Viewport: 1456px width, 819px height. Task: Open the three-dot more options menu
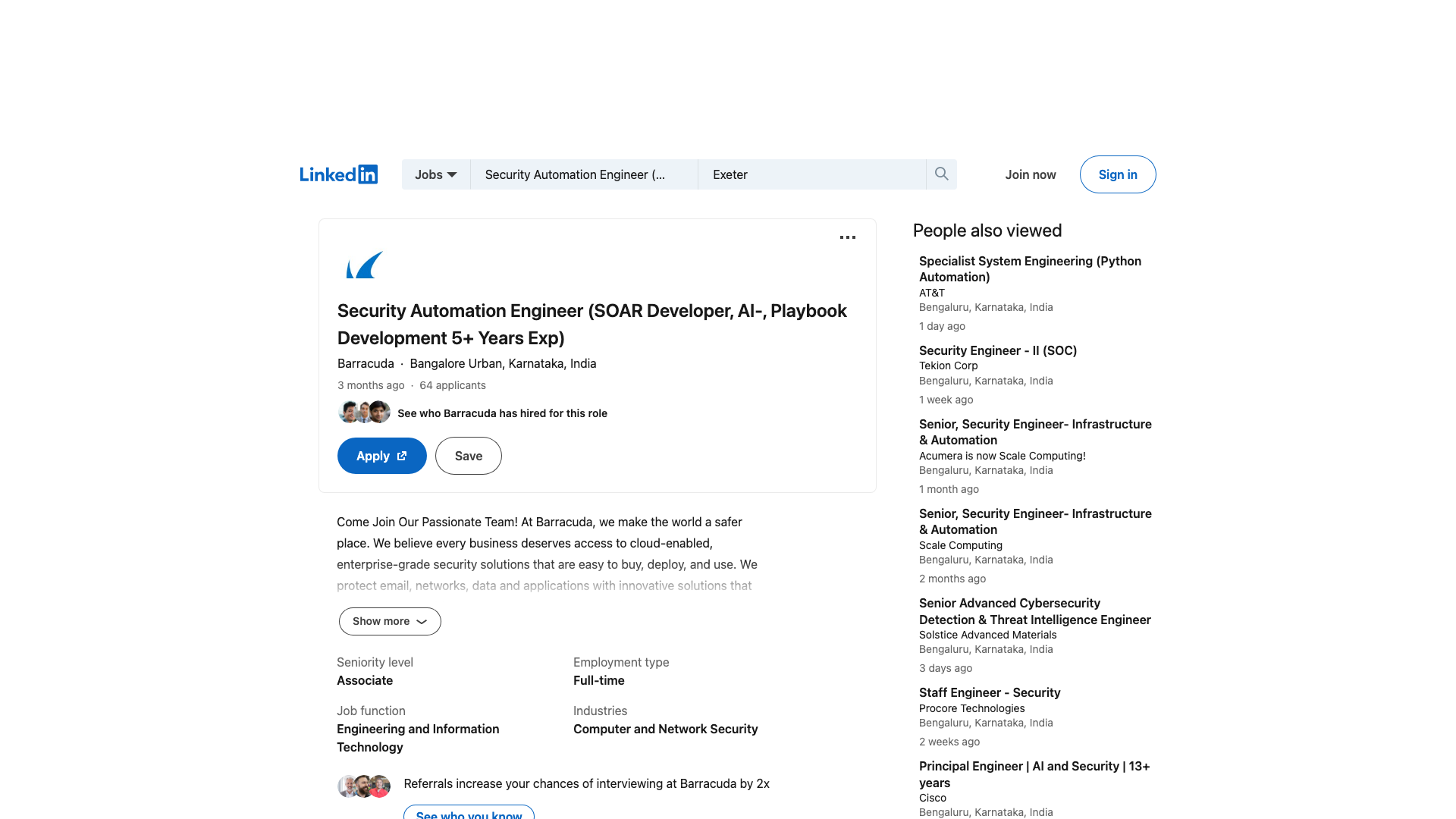pyautogui.click(x=848, y=237)
